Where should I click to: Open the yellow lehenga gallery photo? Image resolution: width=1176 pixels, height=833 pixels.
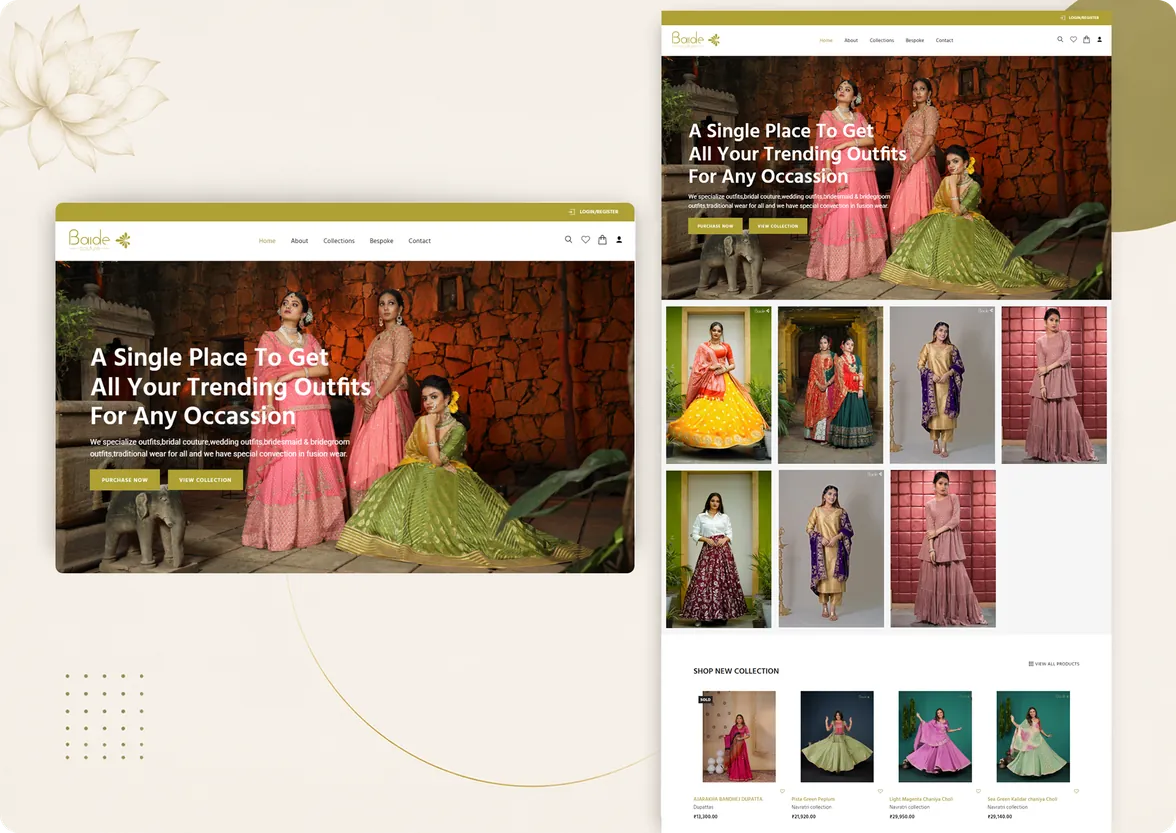tap(718, 384)
